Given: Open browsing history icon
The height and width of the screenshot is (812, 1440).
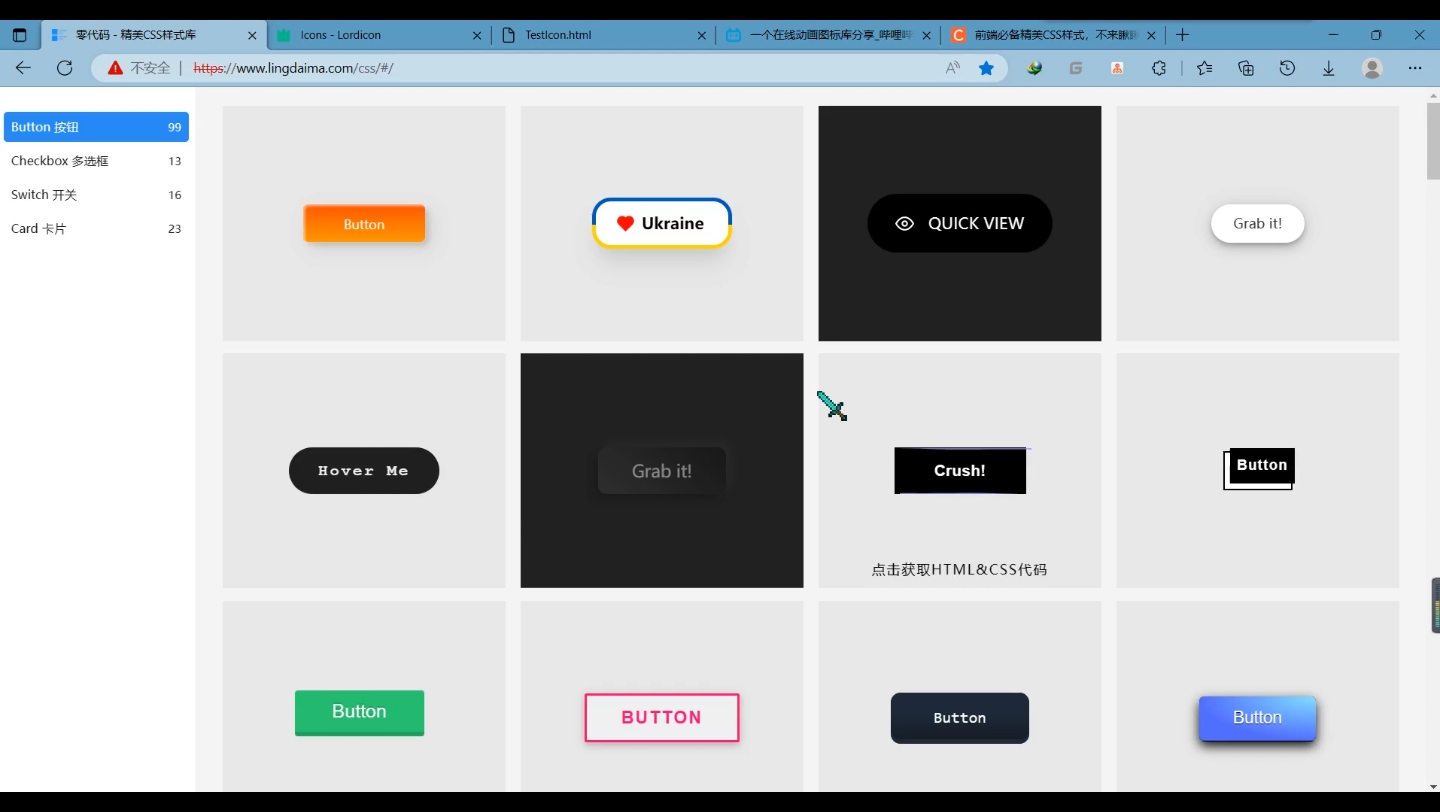Looking at the screenshot, I should [1287, 68].
